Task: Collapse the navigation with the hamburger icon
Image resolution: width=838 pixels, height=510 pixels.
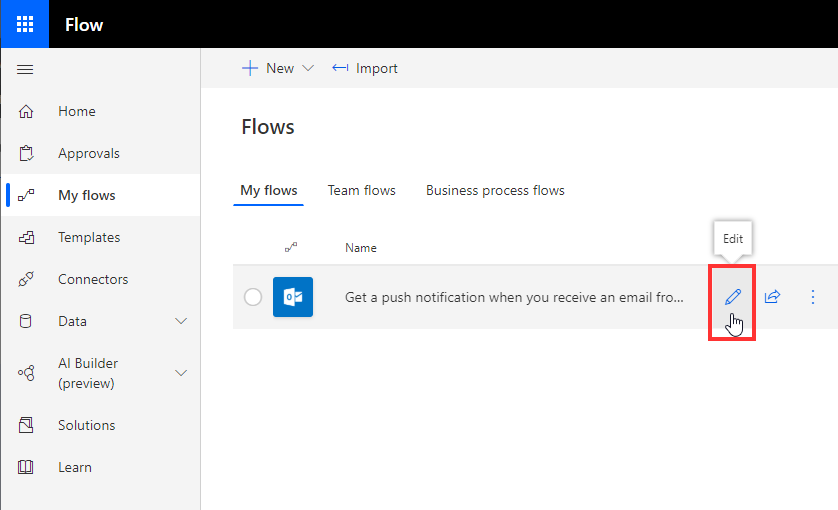Action: coord(25,69)
